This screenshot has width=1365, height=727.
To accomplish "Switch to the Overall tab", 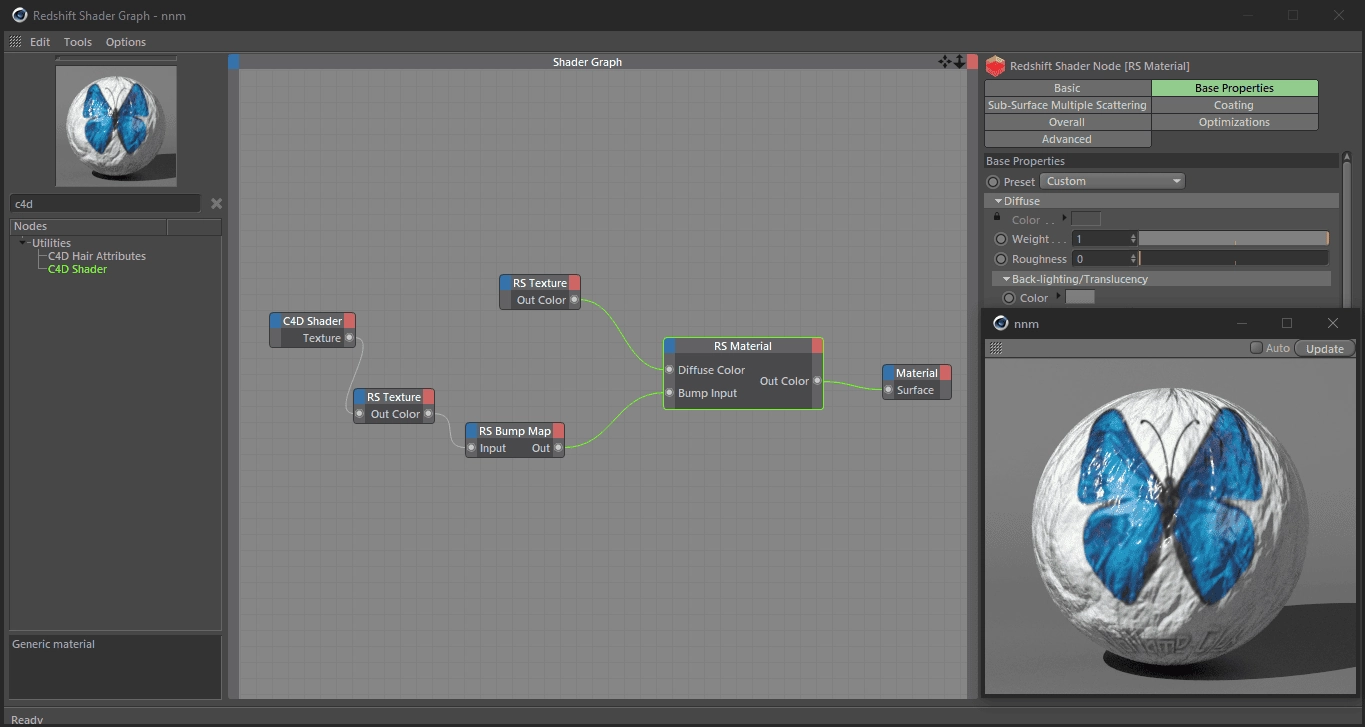I will (1067, 122).
